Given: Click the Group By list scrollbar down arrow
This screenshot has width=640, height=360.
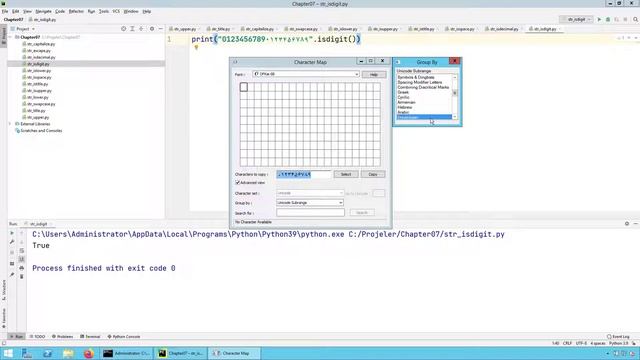Looking at the screenshot, I should [455, 117].
